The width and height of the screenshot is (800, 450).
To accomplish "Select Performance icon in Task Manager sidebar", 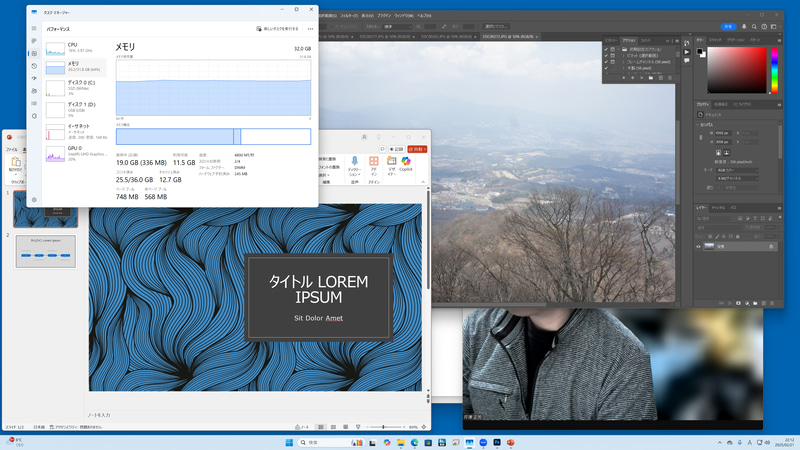I will tap(34, 54).
